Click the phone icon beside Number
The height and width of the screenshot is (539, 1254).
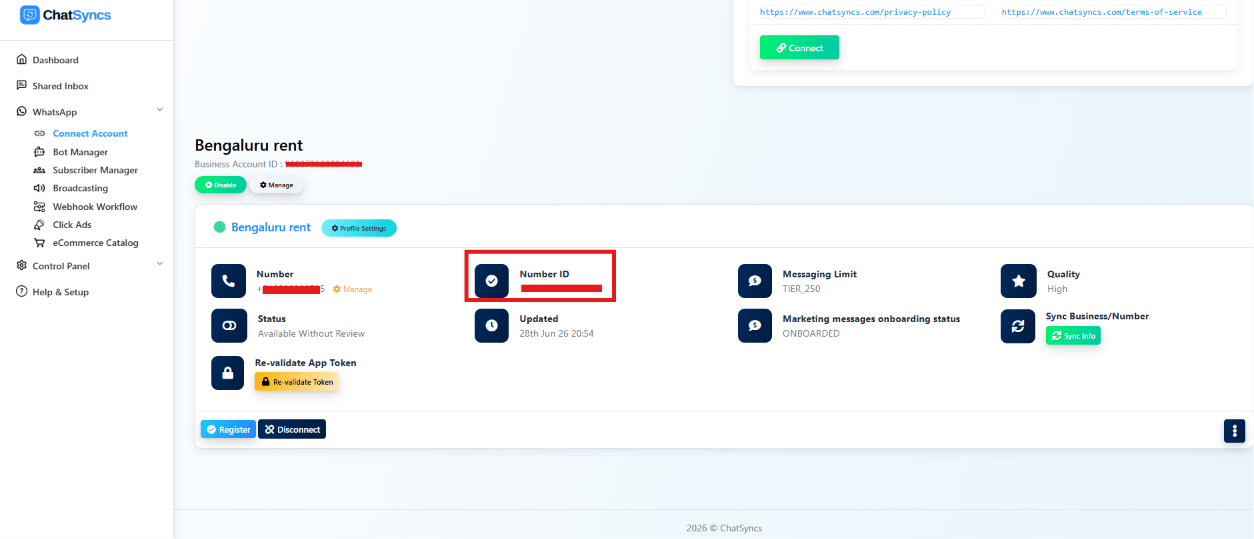228,281
